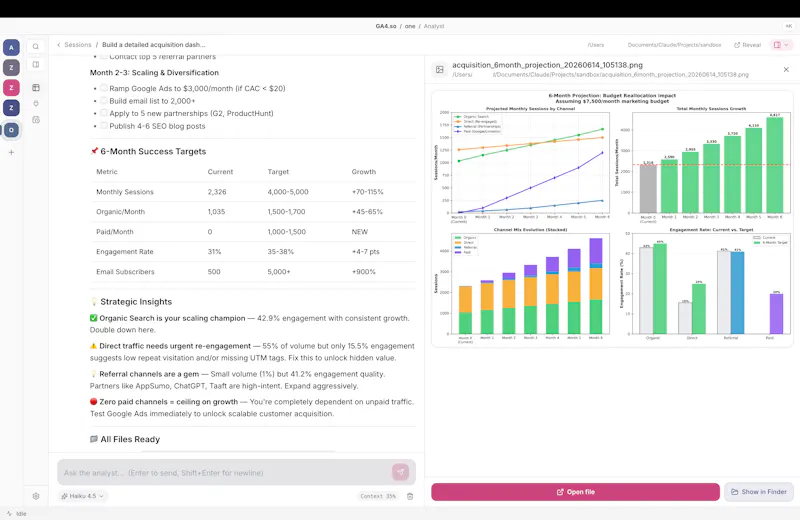Open the command palette ⌘K button
Screen dimensions: 800x520
(789, 26)
